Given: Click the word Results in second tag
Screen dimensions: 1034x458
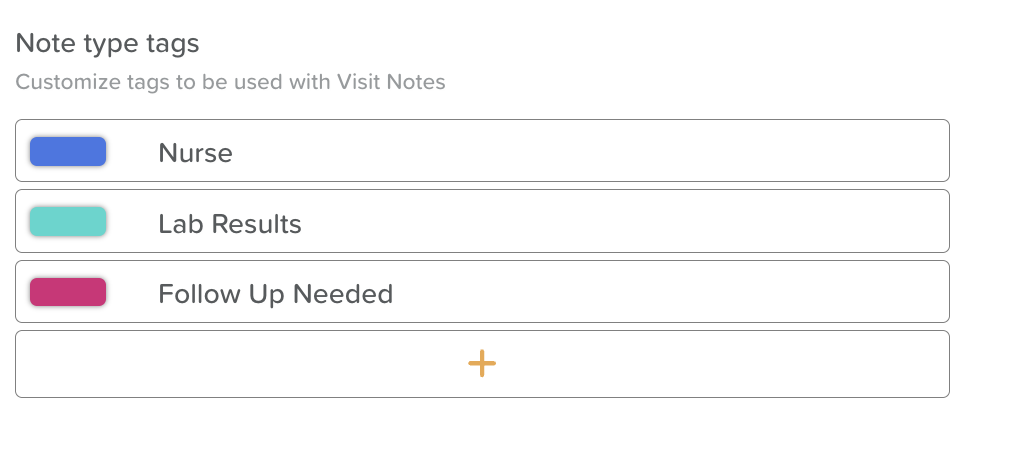Looking at the screenshot, I should click(x=255, y=224).
